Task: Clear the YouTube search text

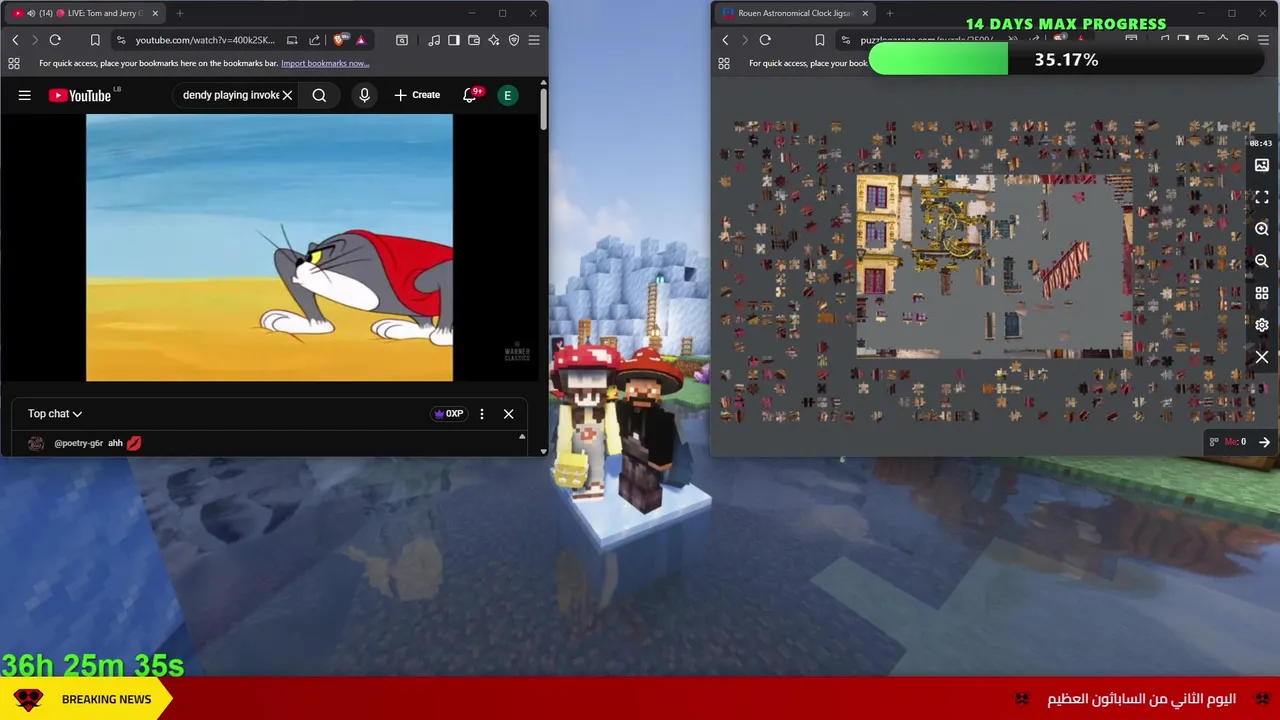Action: (287, 95)
